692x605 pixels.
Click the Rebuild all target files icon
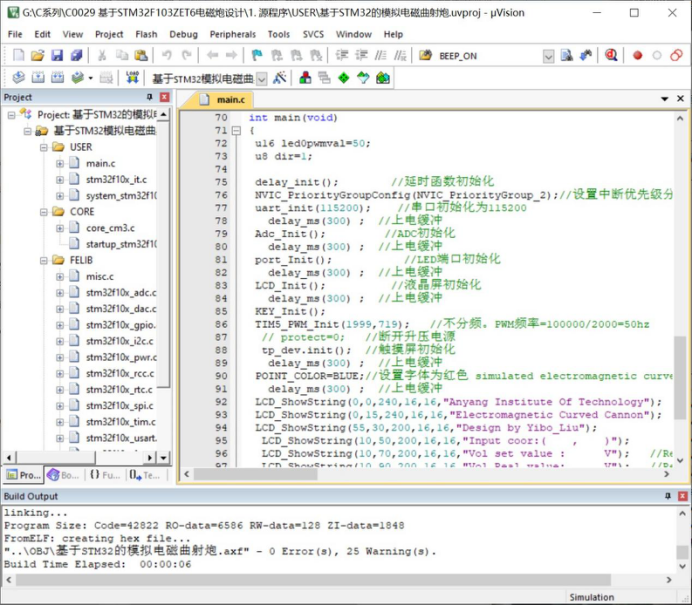tap(57, 78)
